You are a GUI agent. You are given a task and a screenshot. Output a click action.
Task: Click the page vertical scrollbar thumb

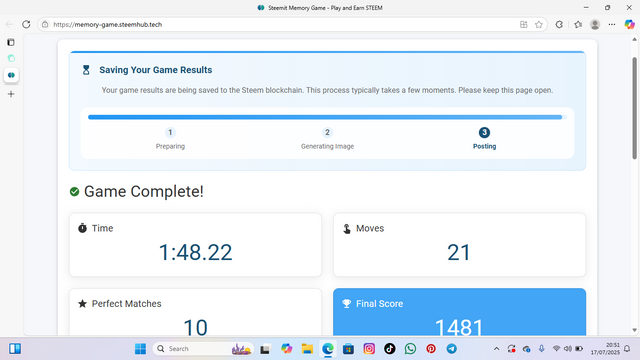[634, 108]
